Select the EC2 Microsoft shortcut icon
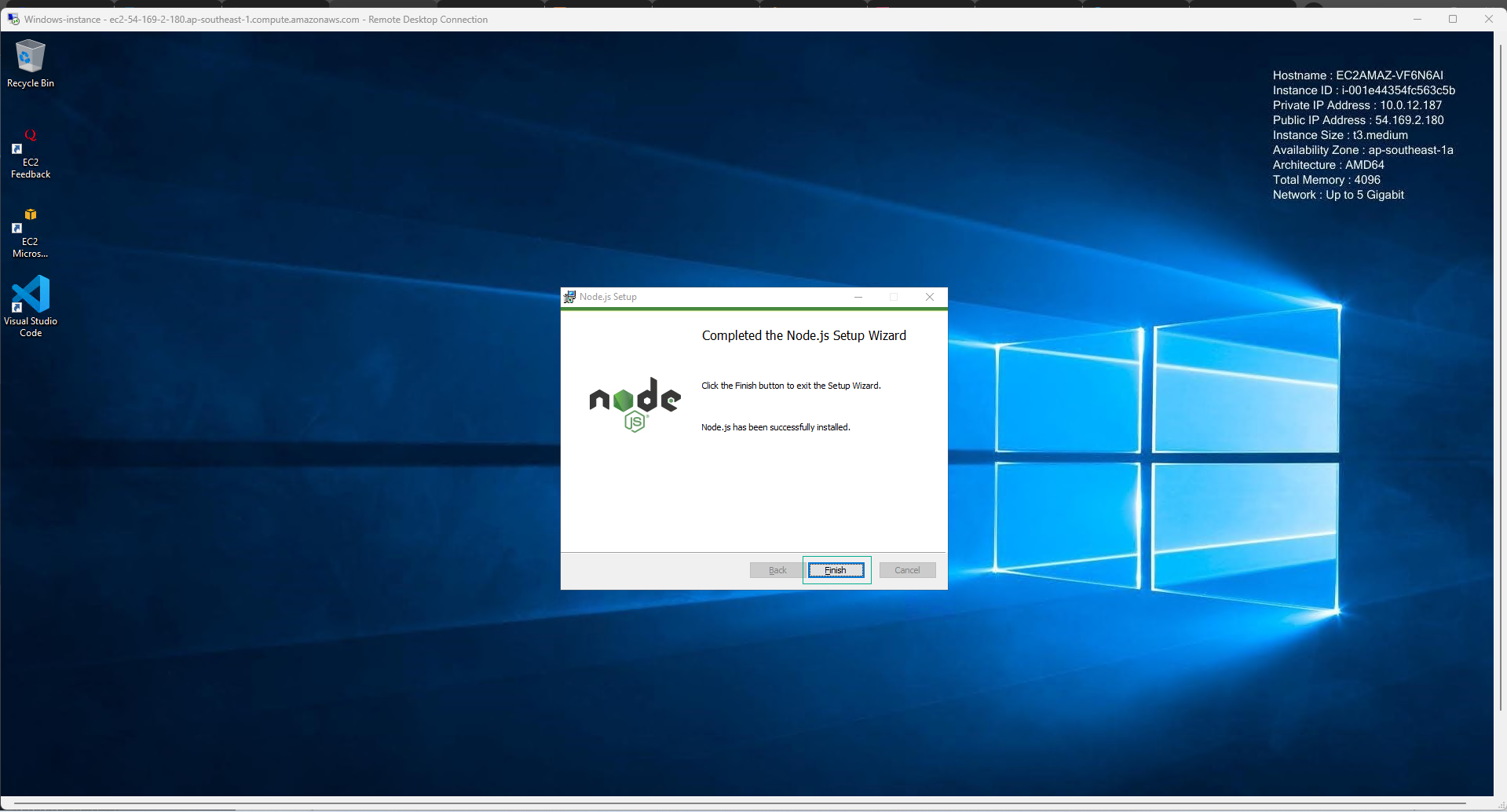 point(31,233)
